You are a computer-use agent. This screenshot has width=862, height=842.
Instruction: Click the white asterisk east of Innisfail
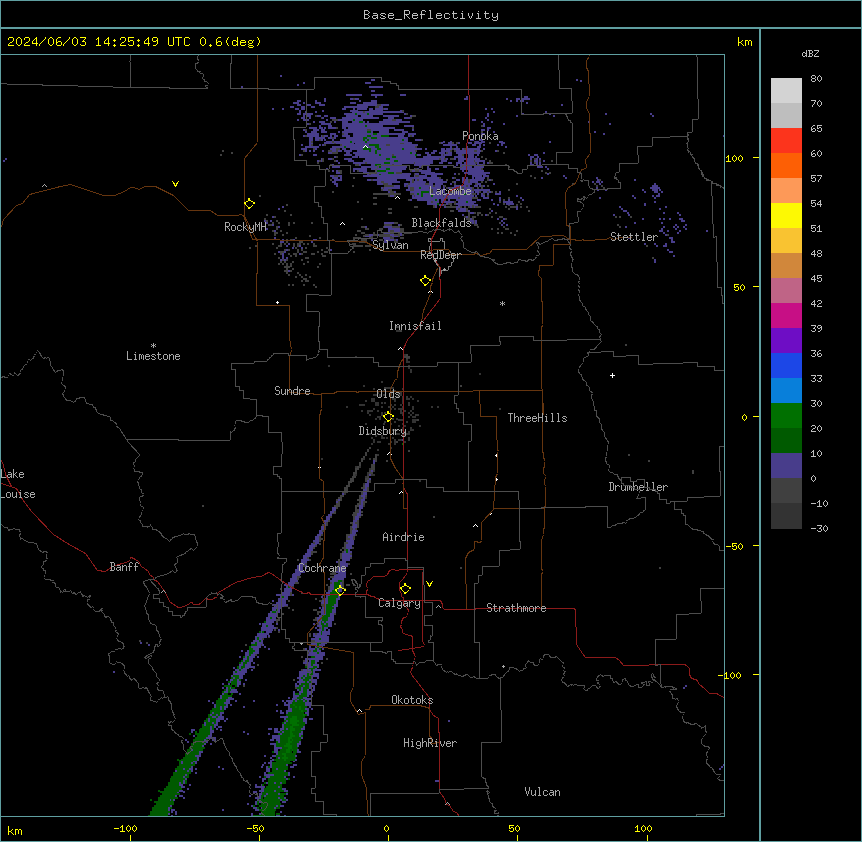click(502, 303)
